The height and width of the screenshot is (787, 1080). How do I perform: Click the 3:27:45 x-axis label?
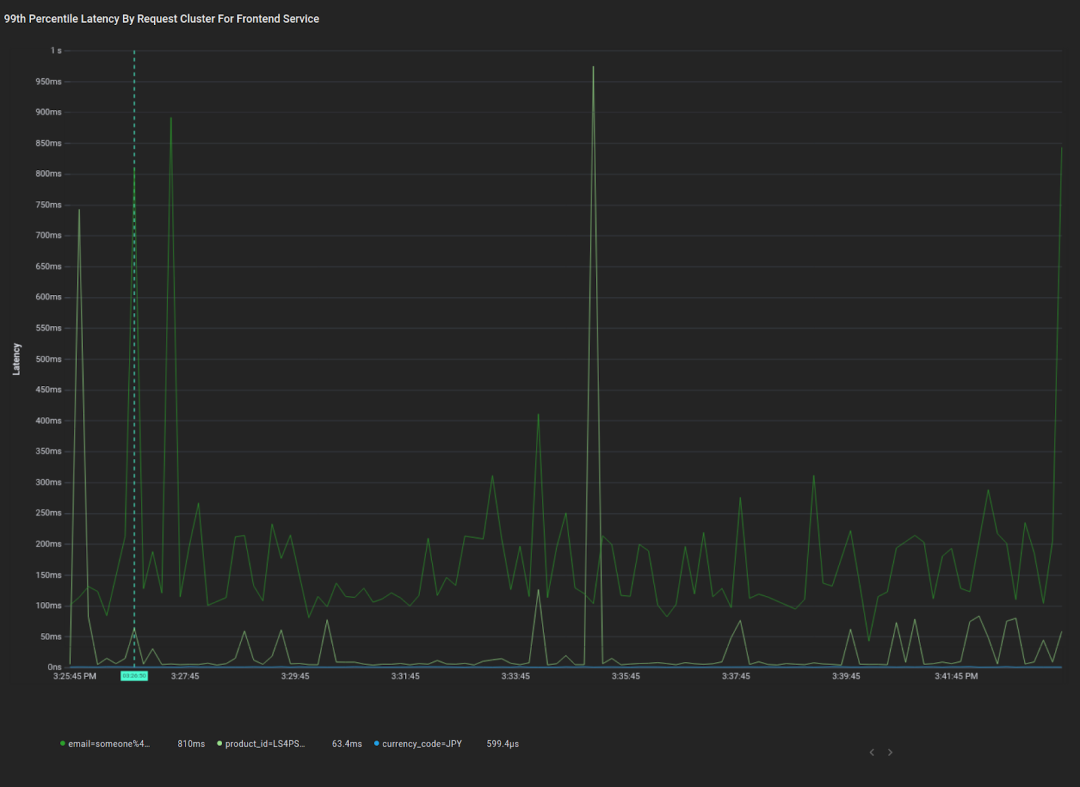pyautogui.click(x=185, y=676)
